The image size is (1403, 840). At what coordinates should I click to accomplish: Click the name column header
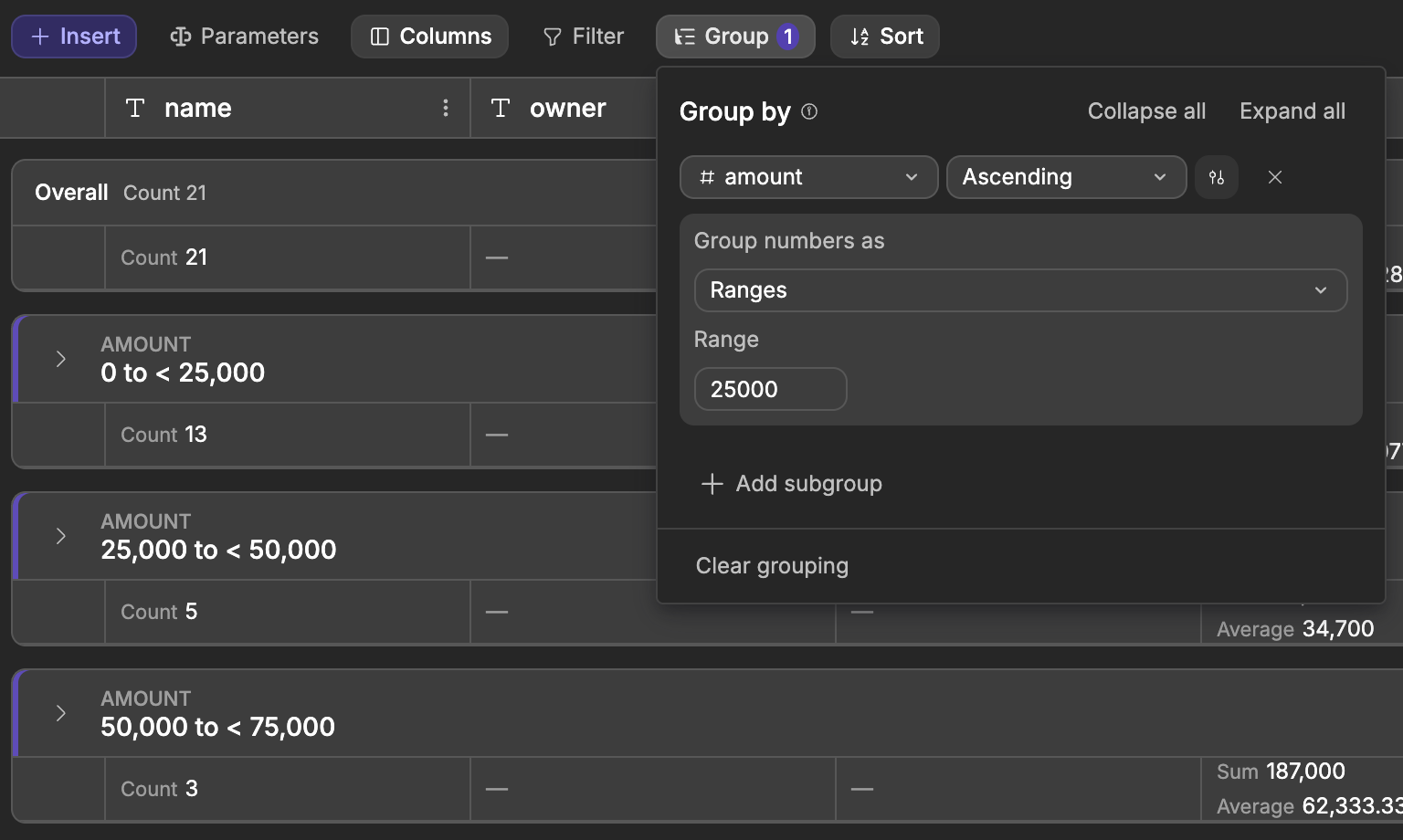pyautogui.click(x=288, y=108)
